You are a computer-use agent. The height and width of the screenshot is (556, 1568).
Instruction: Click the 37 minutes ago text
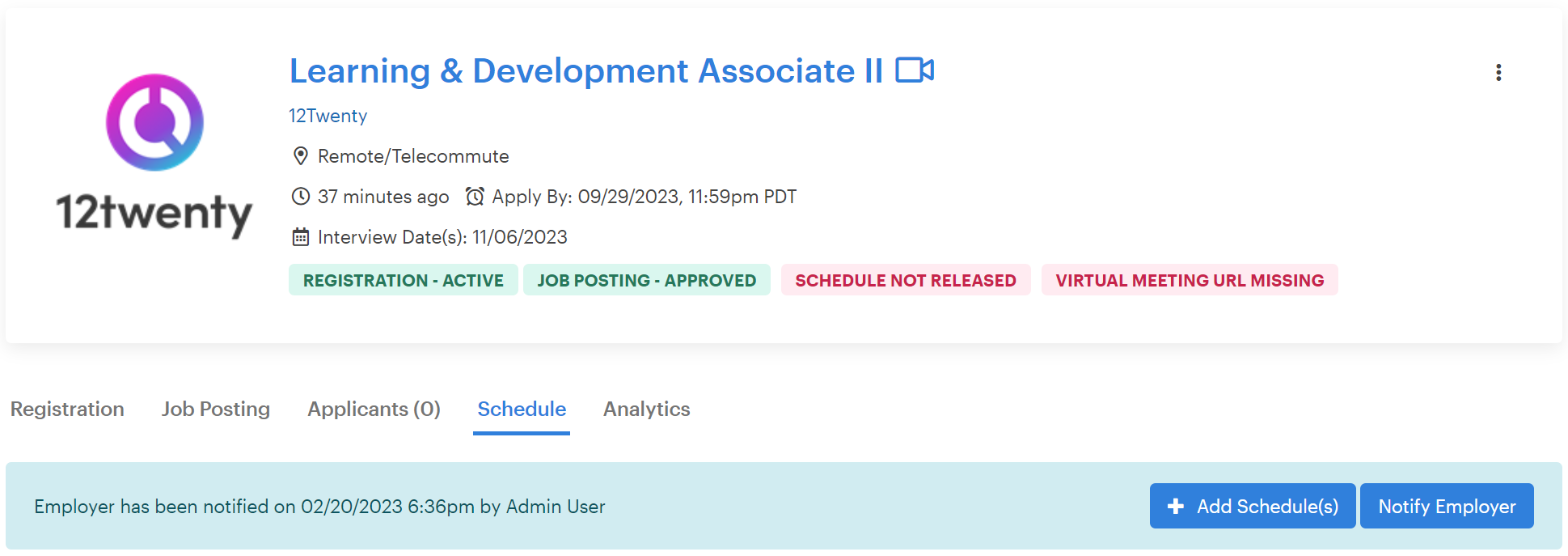(383, 197)
